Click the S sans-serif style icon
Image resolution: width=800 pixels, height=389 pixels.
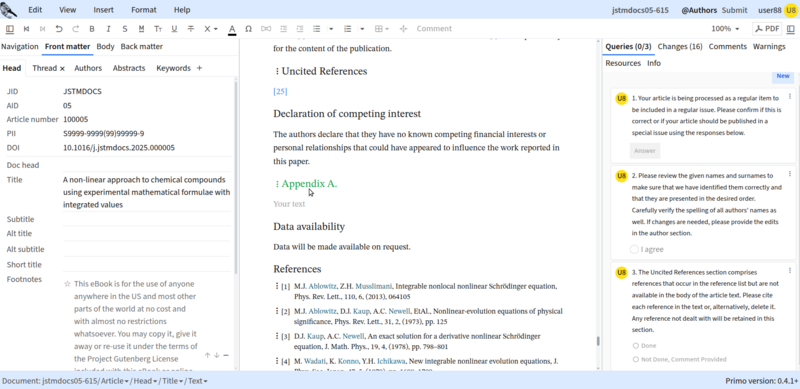125,29
